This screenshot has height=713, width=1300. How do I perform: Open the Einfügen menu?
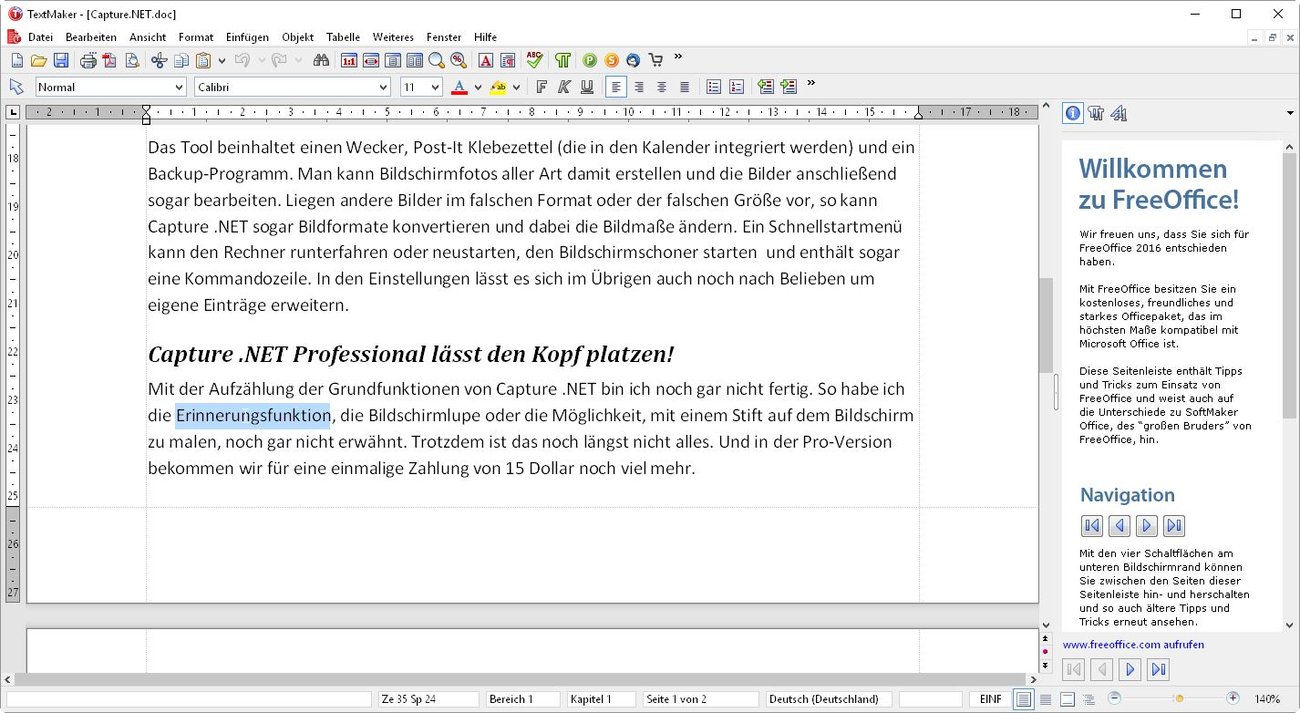coord(246,37)
